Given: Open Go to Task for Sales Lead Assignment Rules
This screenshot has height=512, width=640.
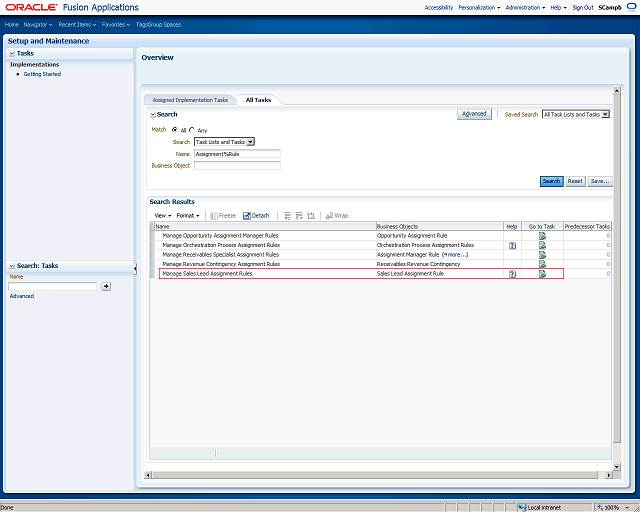Looking at the screenshot, I should [542, 274].
